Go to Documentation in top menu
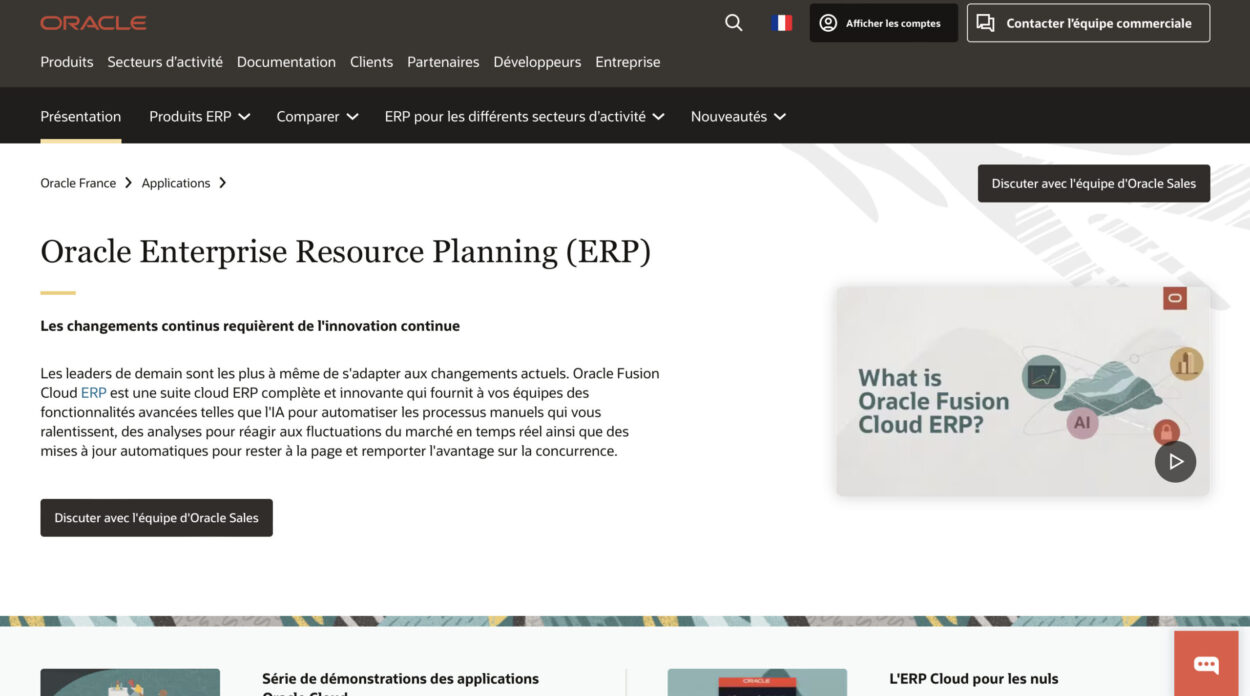Viewport: 1250px width, 696px height. pyautogui.click(x=286, y=62)
